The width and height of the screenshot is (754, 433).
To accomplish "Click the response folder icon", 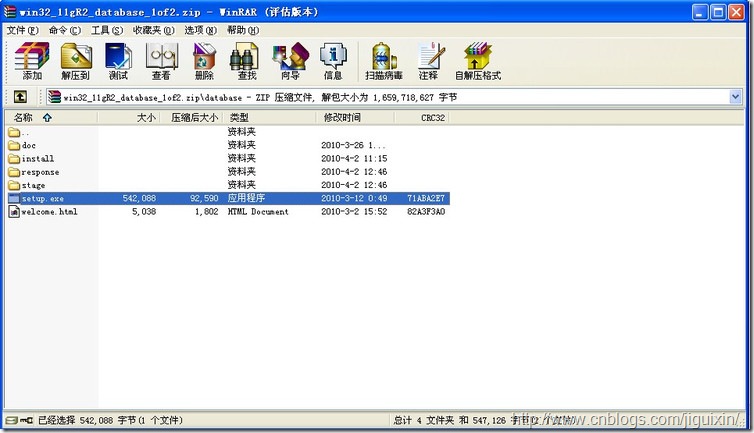I will [14, 172].
